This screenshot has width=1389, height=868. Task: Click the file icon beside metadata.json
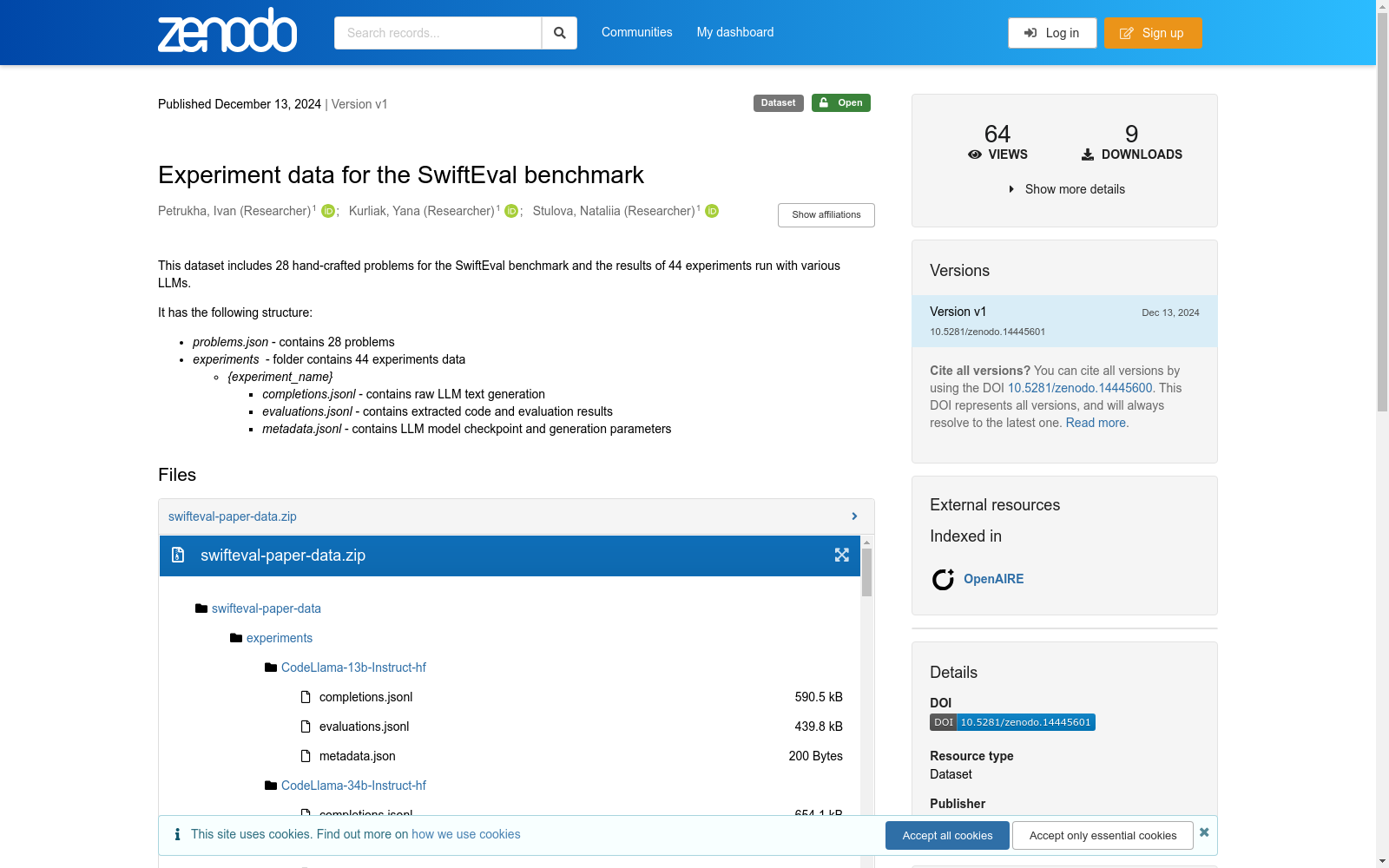coord(306,756)
